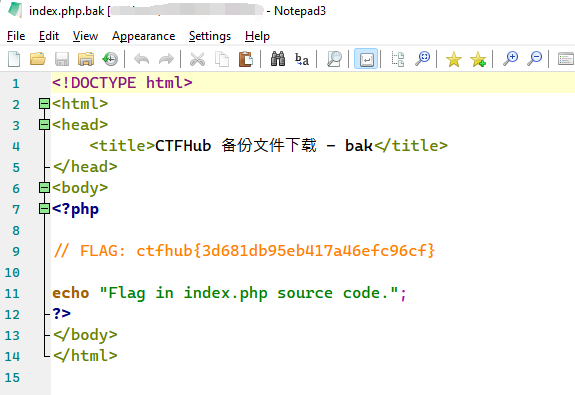
Task: Click the magnifier with target icon
Action: point(422,59)
